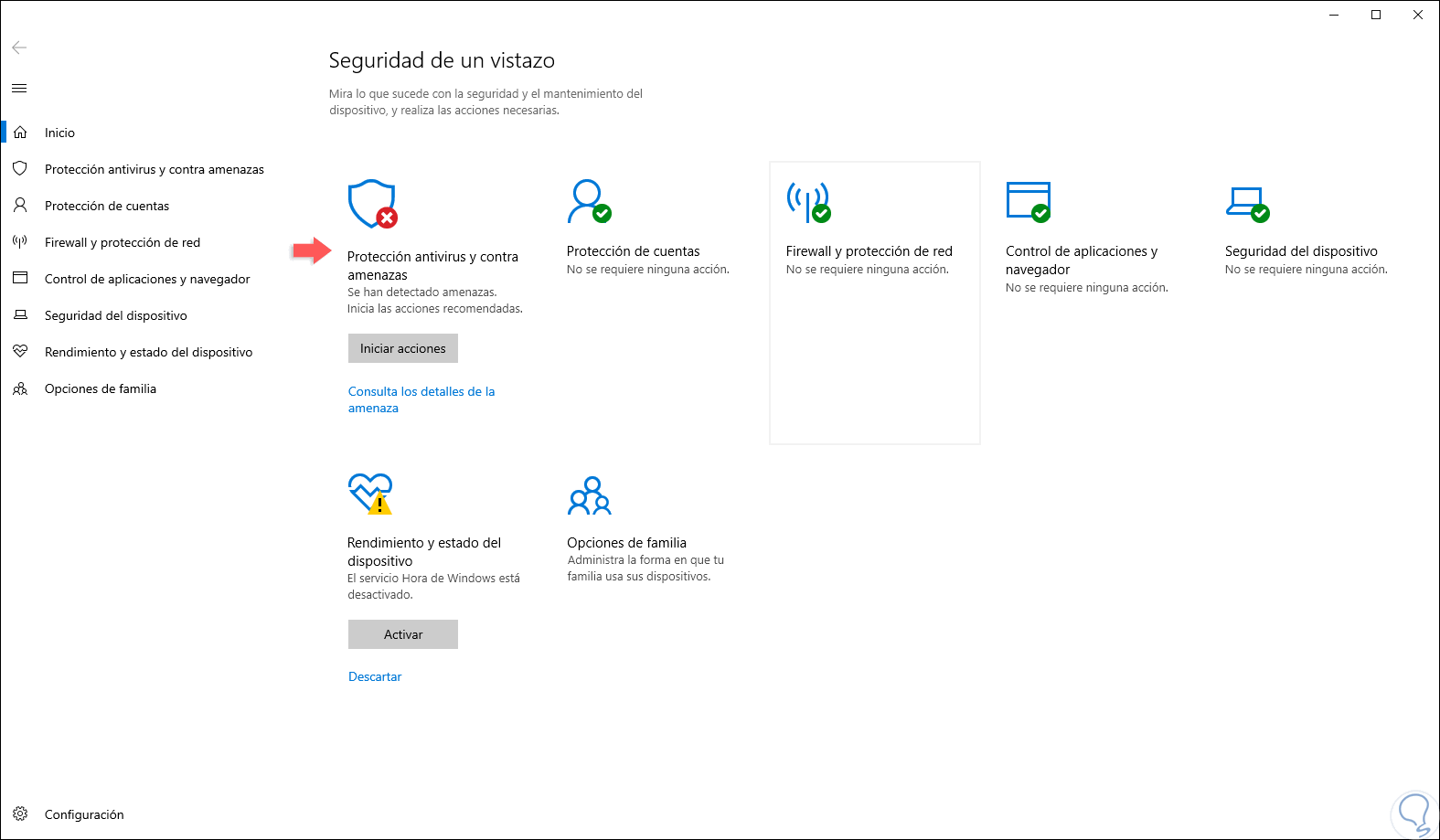The image size is (1440, 840).
Task: Go back with the back arrow
Action: click(19, 48)
